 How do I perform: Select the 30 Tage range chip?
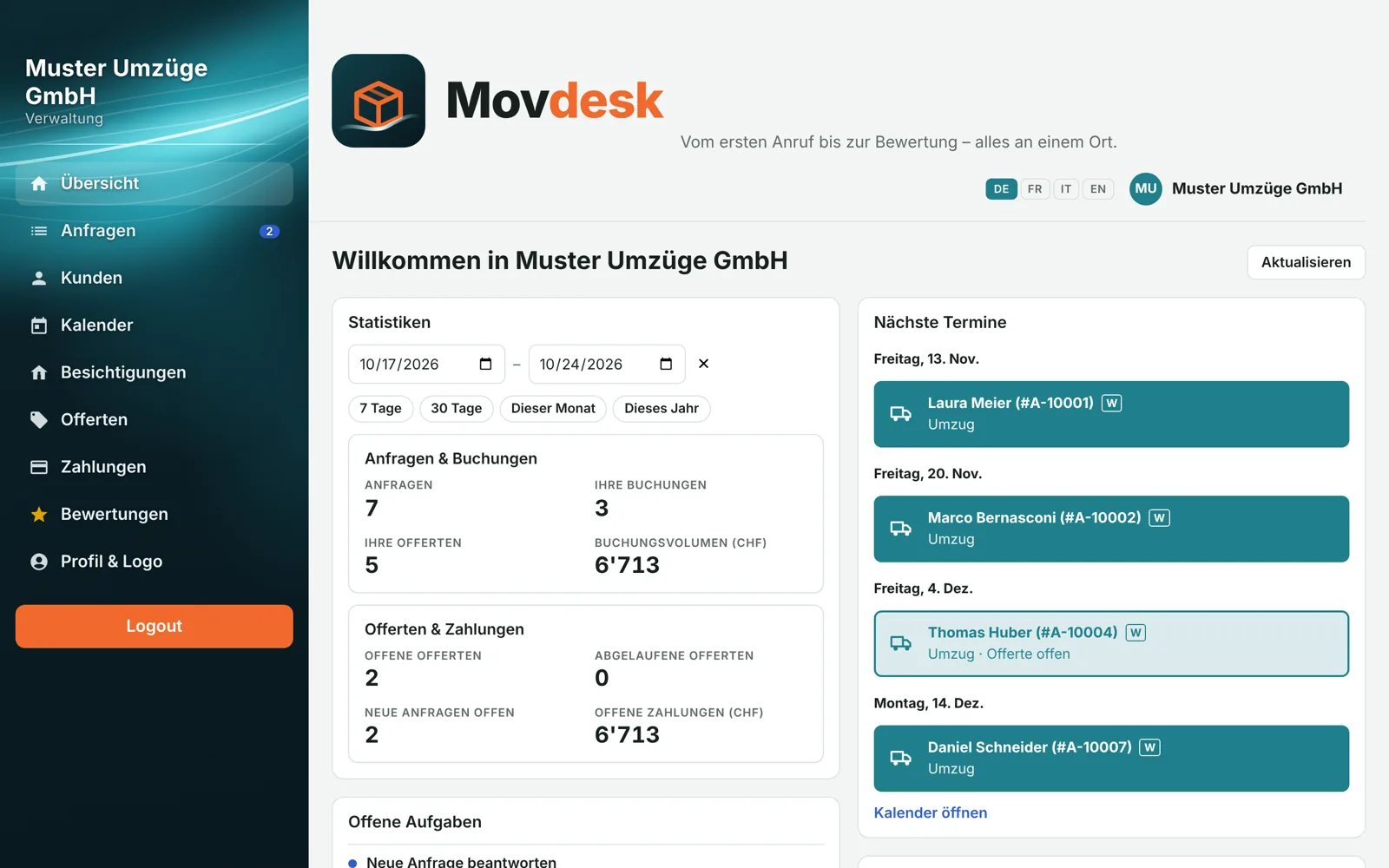pyautogui.click(x=457, y=408)
